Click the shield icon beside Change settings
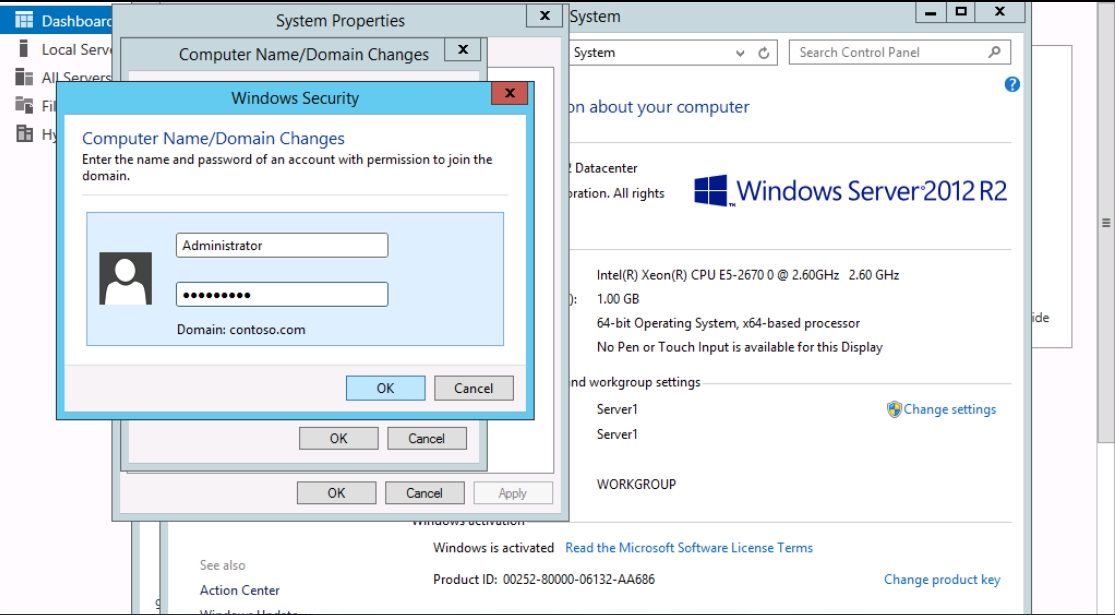This screenshot has height=615, width=1115. pyautogui.click(x=894, y=409)
